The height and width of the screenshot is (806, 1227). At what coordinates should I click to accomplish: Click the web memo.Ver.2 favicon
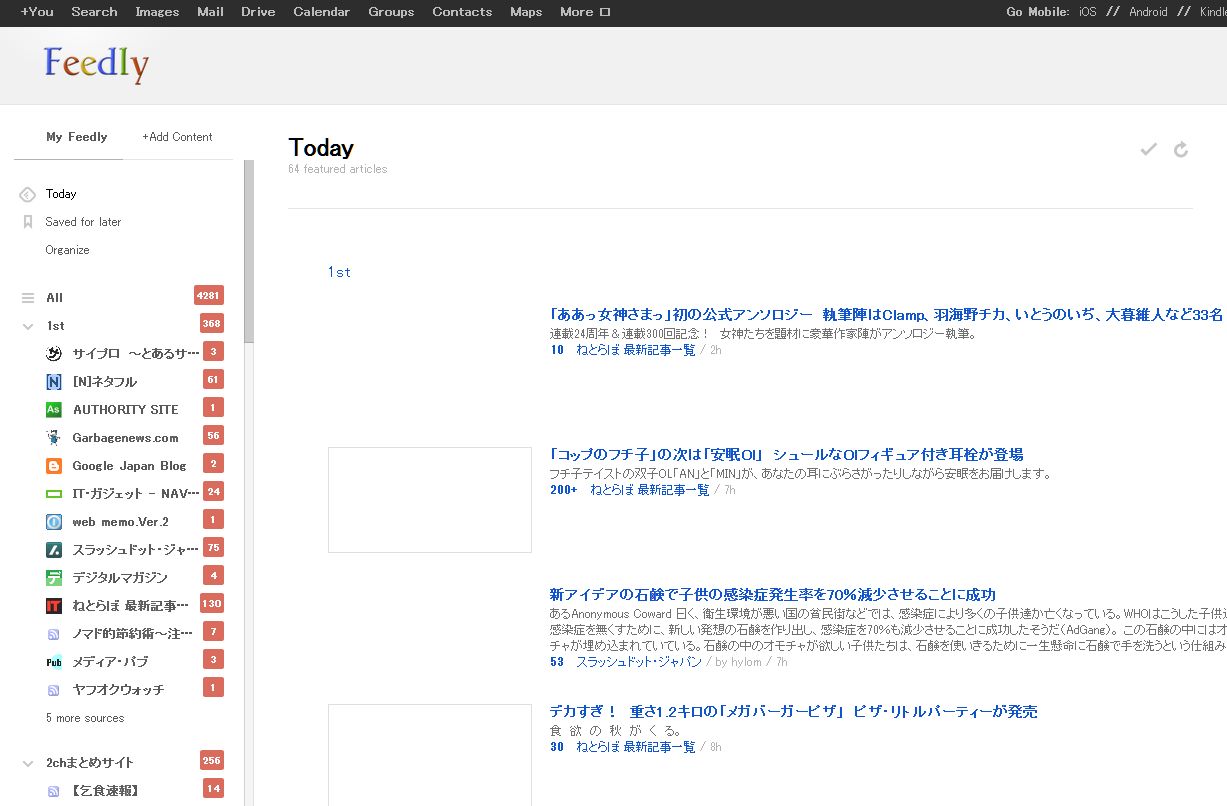pyautogui.click(x=54, y=521)
